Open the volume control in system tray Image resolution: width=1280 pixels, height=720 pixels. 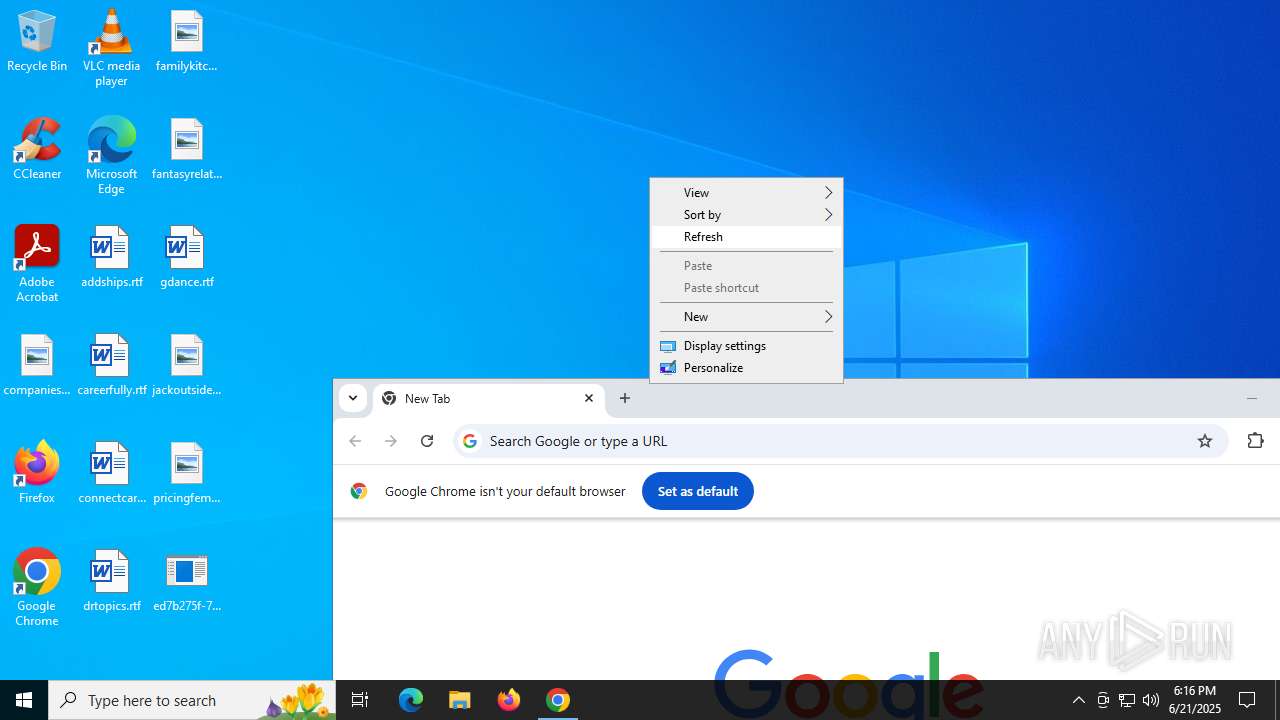[1151, 700]
